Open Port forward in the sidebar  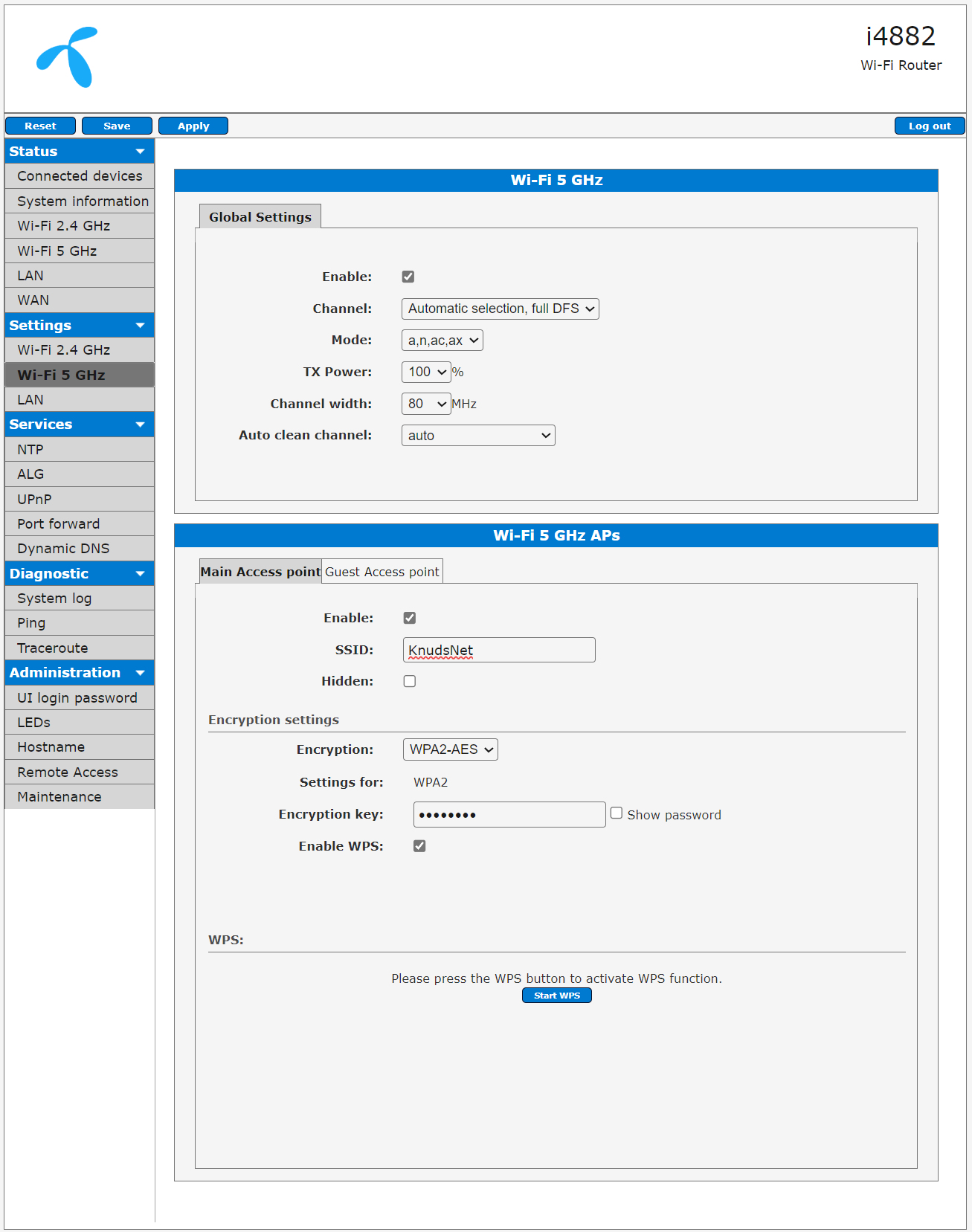[59, 524]
